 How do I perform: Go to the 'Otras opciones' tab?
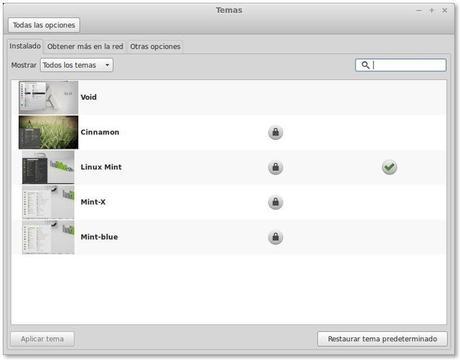pos(155,46)
